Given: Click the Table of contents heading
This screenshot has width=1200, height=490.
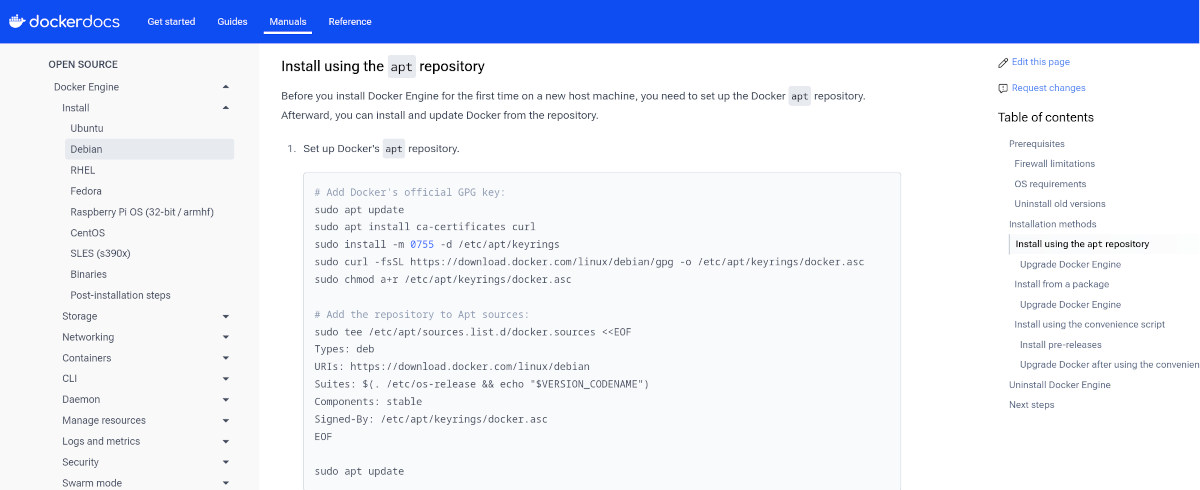Looking at the screenshot, I should click(1046, 117).
